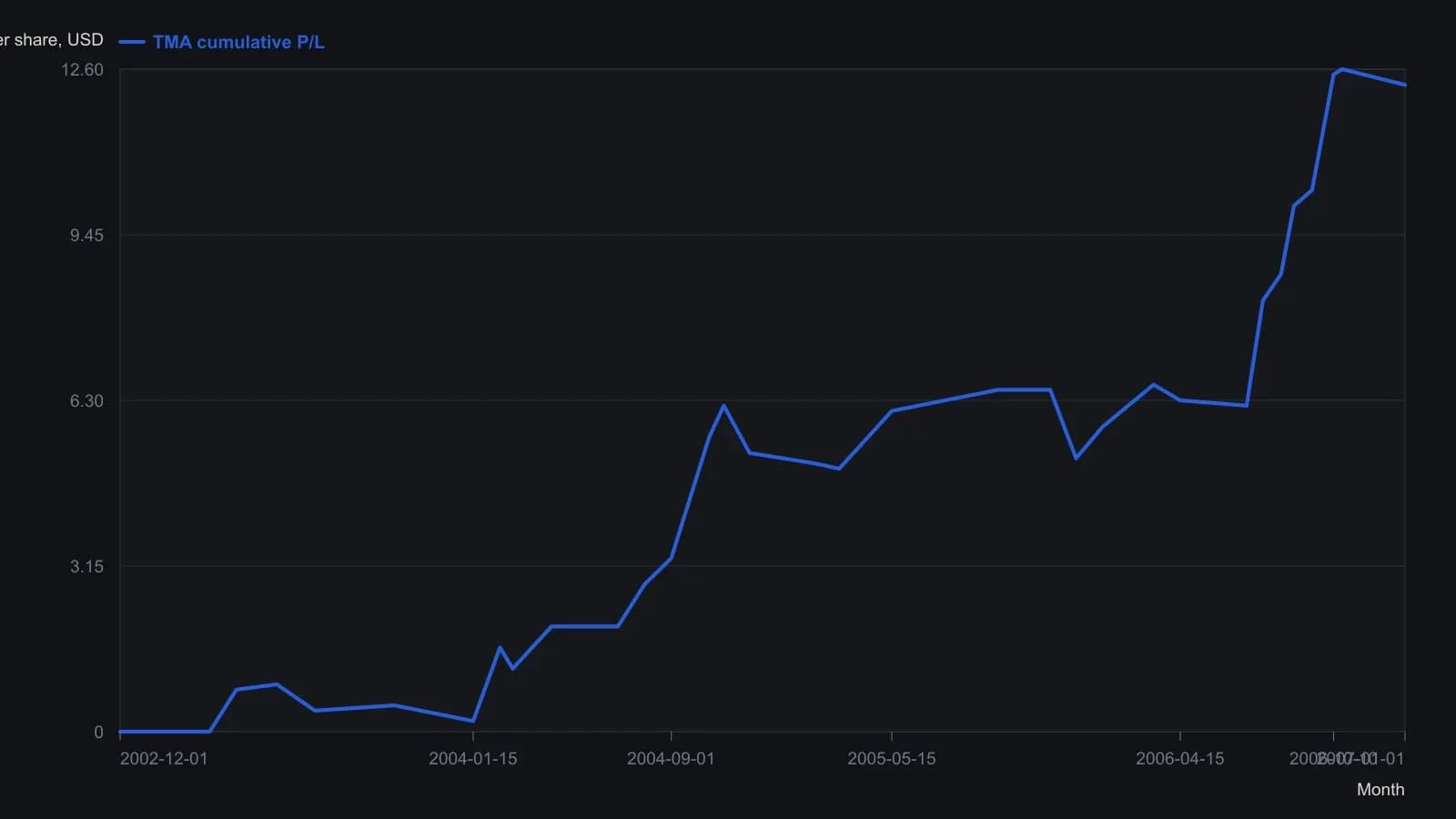Click the 2006-04-15 x-axis date label

(1180, 759)
